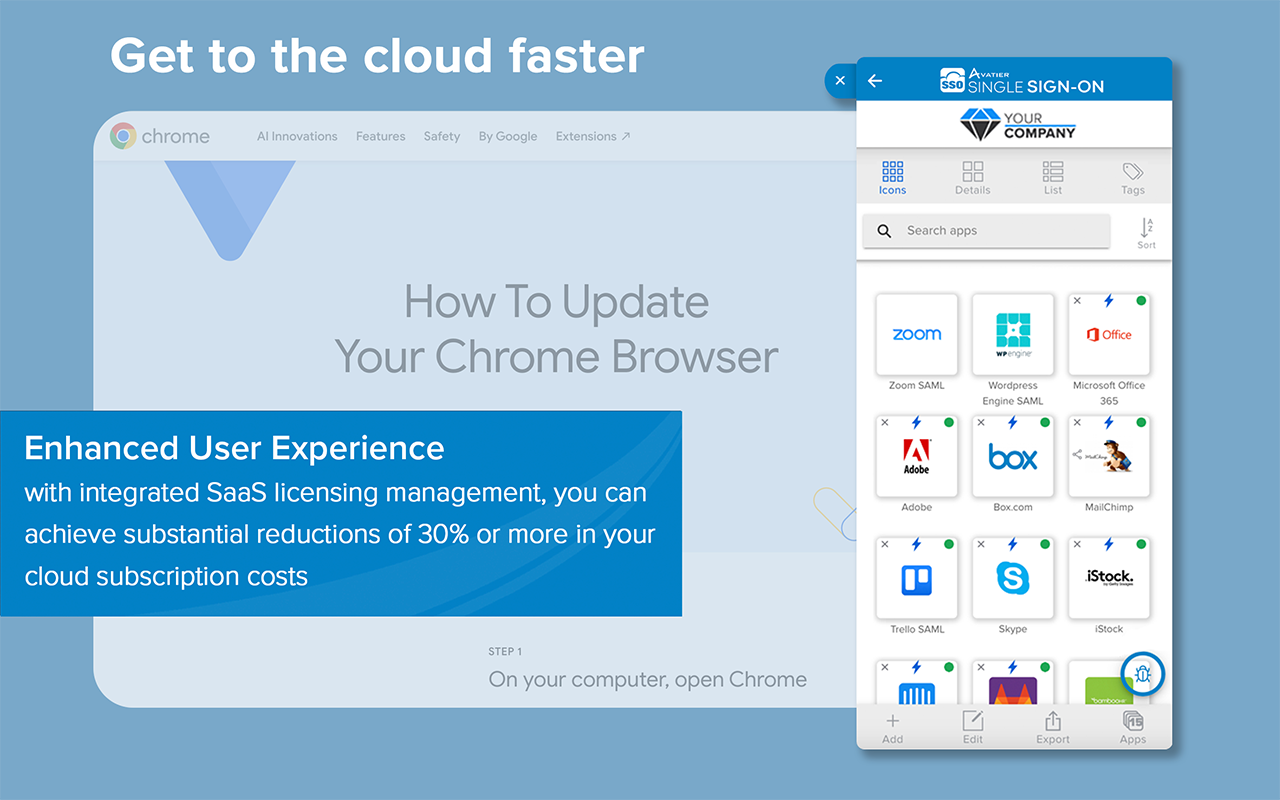Open the Microsoft Office 365 app
The width and height of the screenshot is (1280, 800).
click(x=1109, y=334)
